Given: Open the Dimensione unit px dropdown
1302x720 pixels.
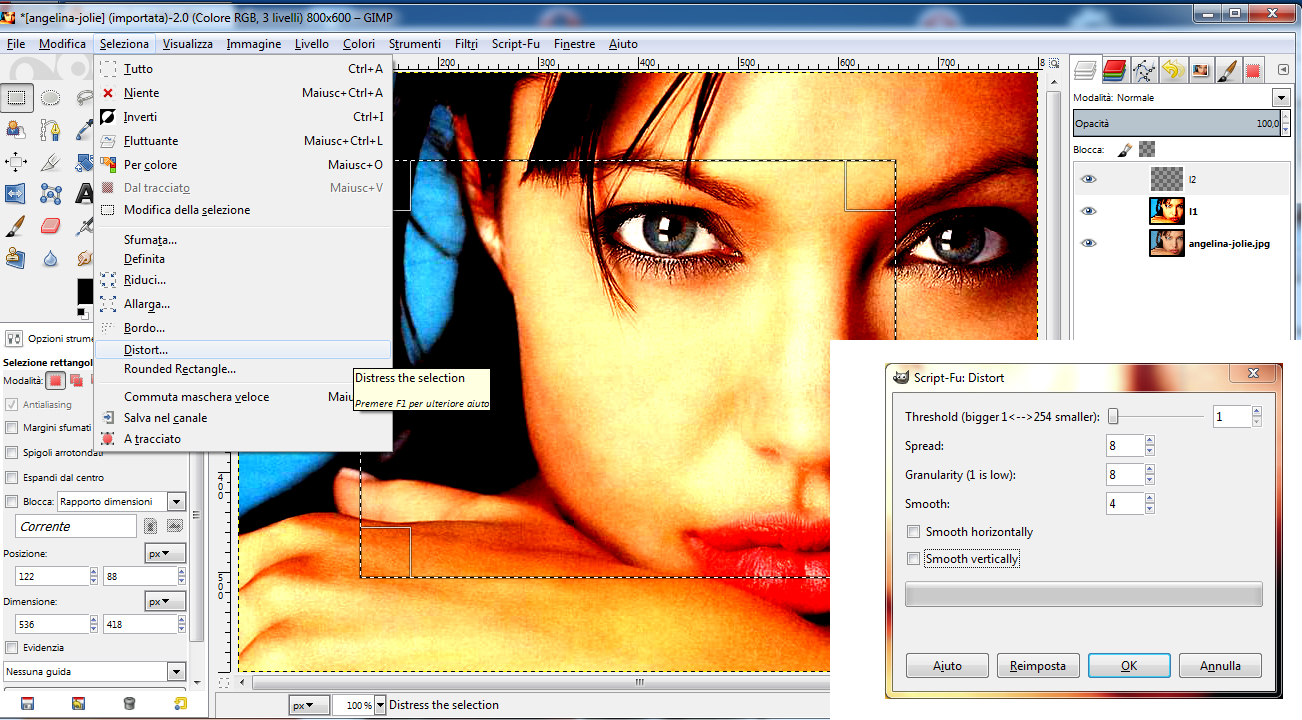Looking at the screenshot, I should pyautogui.click(x=166, y=602).
